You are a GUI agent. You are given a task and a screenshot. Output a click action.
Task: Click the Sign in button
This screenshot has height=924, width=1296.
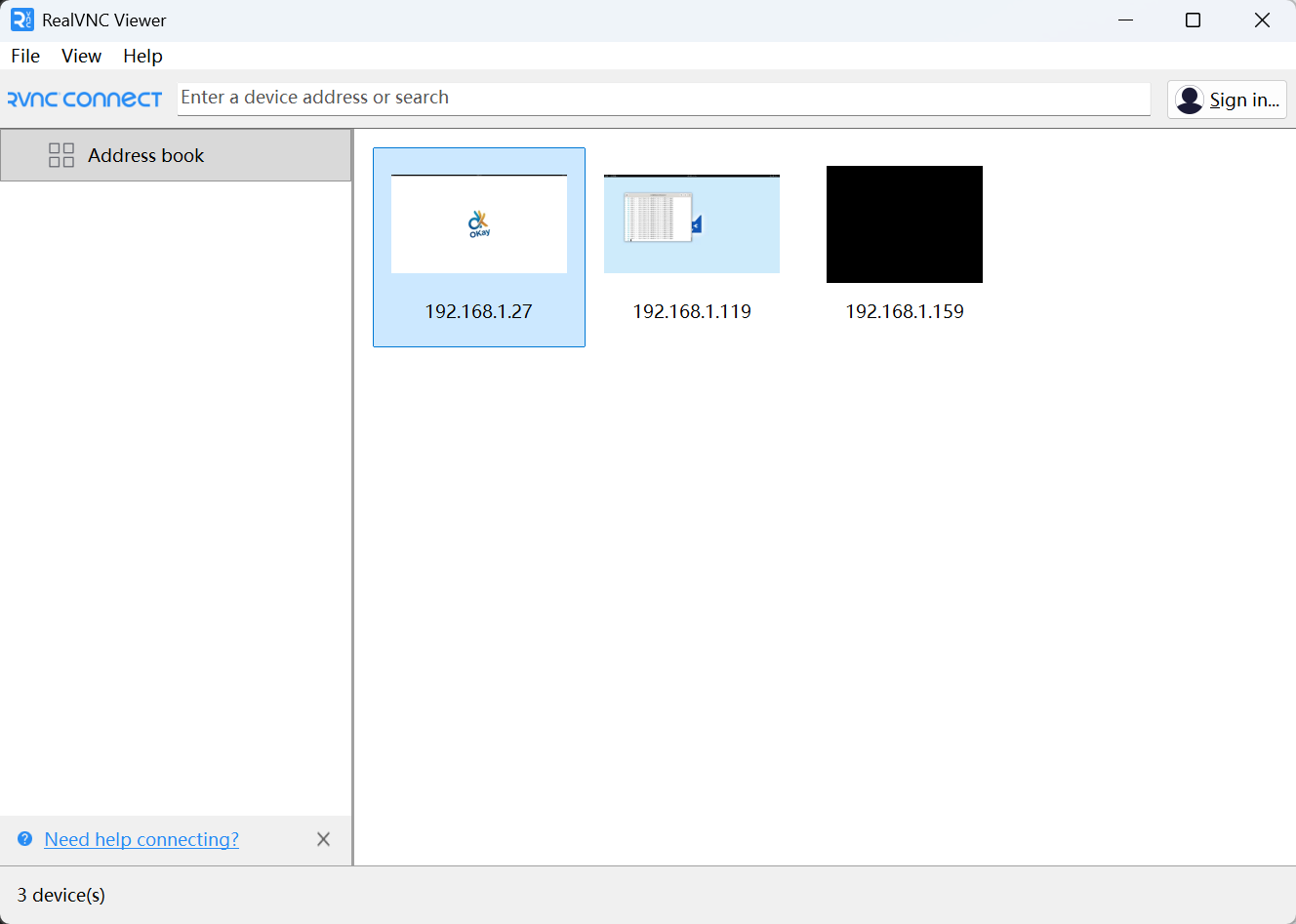point(1227,100)
